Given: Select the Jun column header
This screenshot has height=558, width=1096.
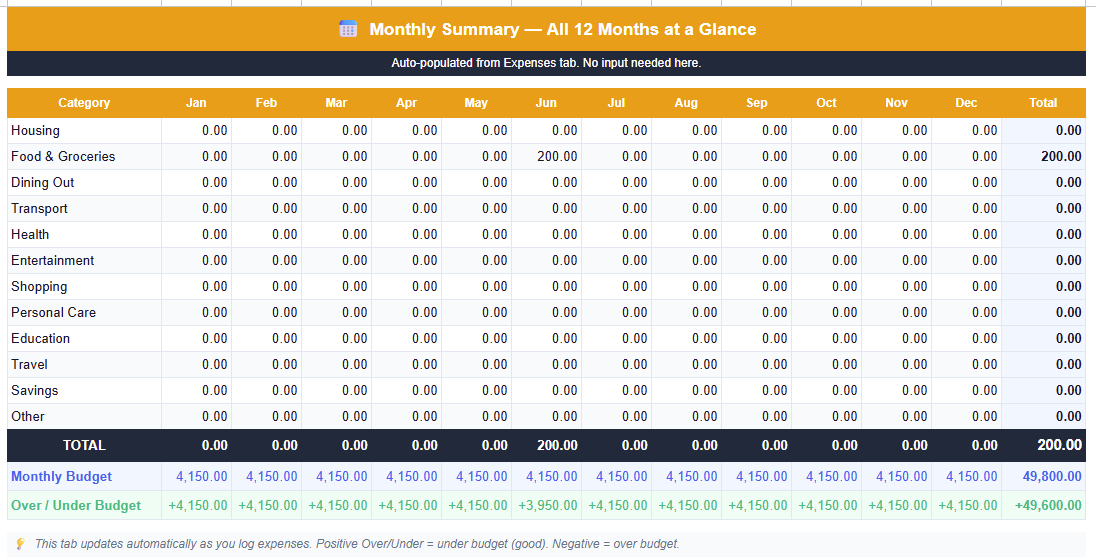Looking at the screenshot, I should point(547,103).
